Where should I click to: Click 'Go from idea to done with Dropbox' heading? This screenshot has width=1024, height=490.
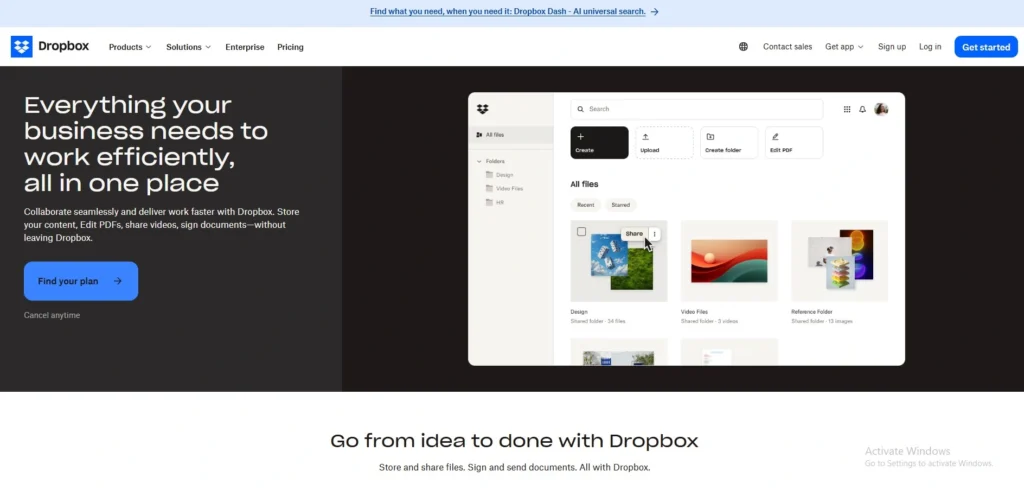pyautogui.click(x=514, y=441)
